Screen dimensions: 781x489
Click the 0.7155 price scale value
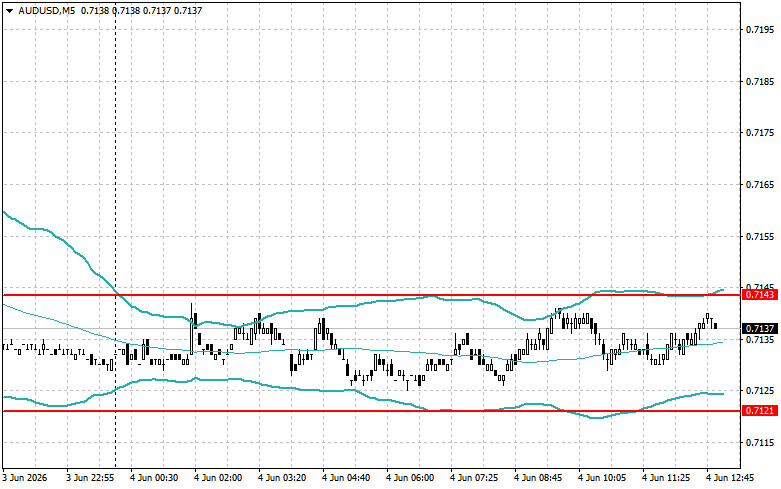[x=760, y=236]
